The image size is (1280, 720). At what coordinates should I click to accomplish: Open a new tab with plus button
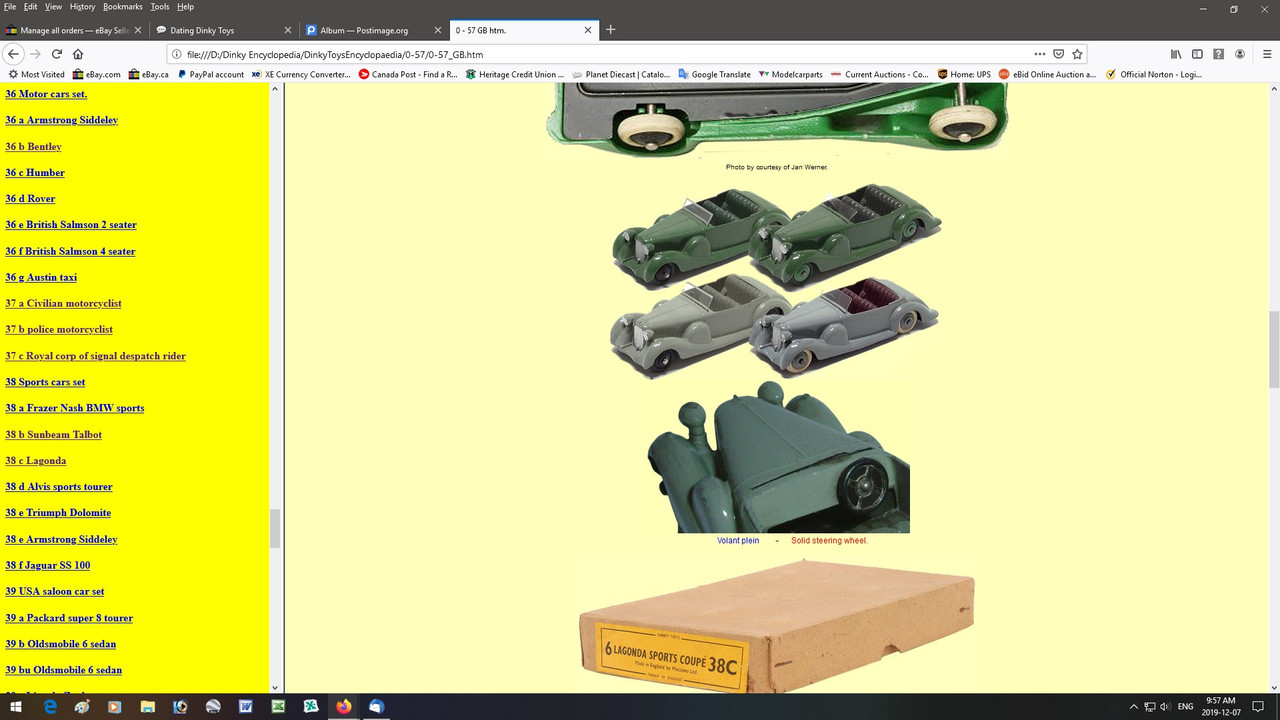pos(610,30)
